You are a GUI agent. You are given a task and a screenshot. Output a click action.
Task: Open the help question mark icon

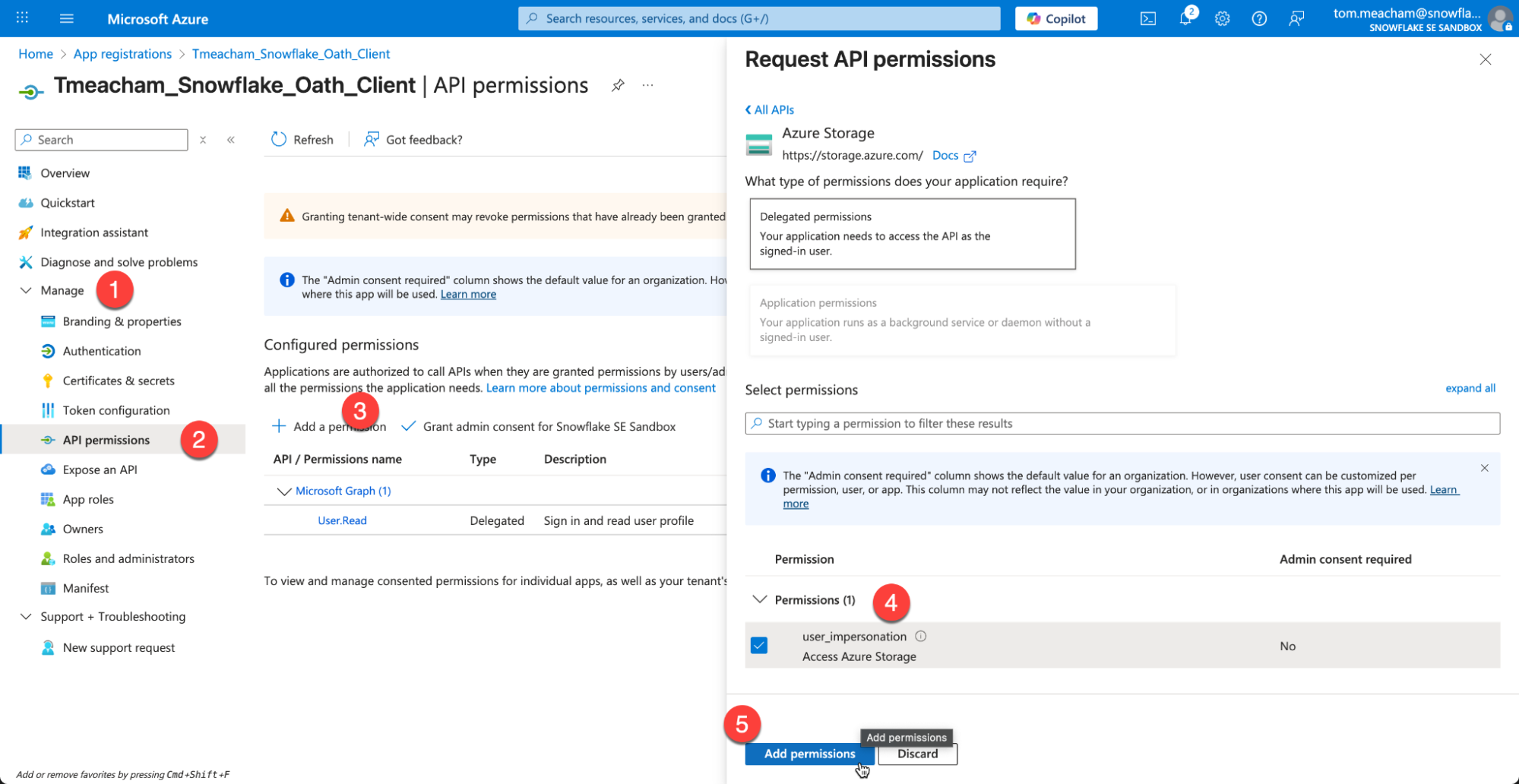click(1259, 19)
